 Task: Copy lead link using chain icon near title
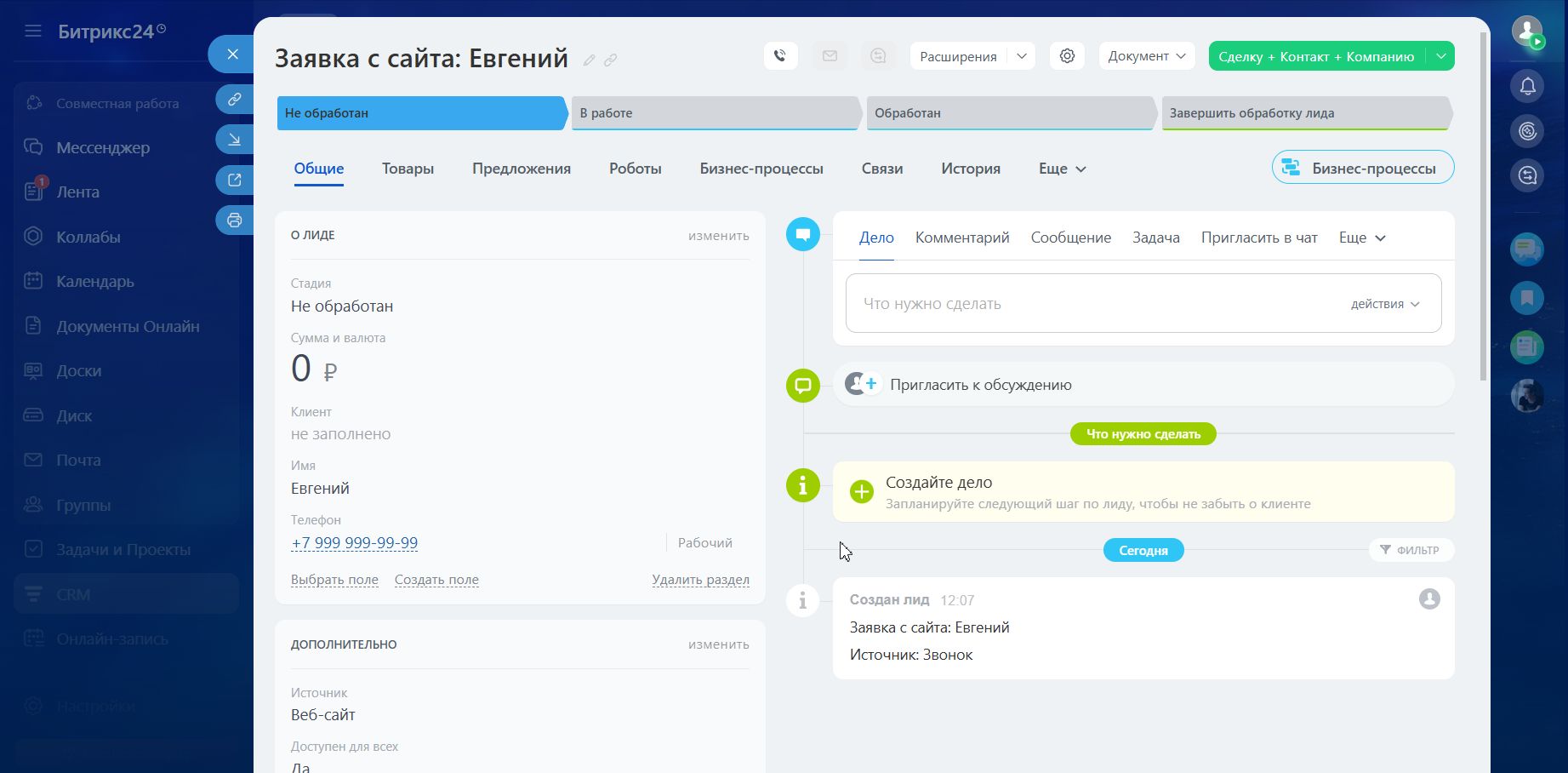(611, 60)
